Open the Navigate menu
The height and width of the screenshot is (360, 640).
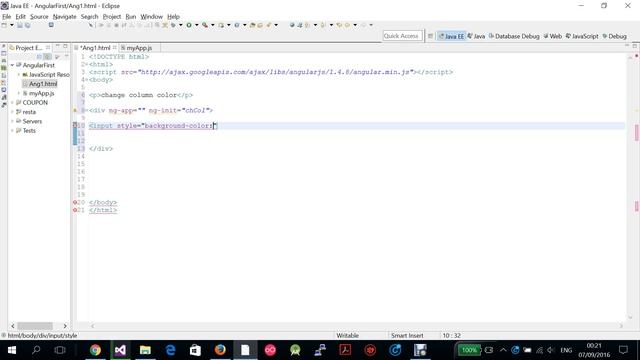click(x=64, y=17)
